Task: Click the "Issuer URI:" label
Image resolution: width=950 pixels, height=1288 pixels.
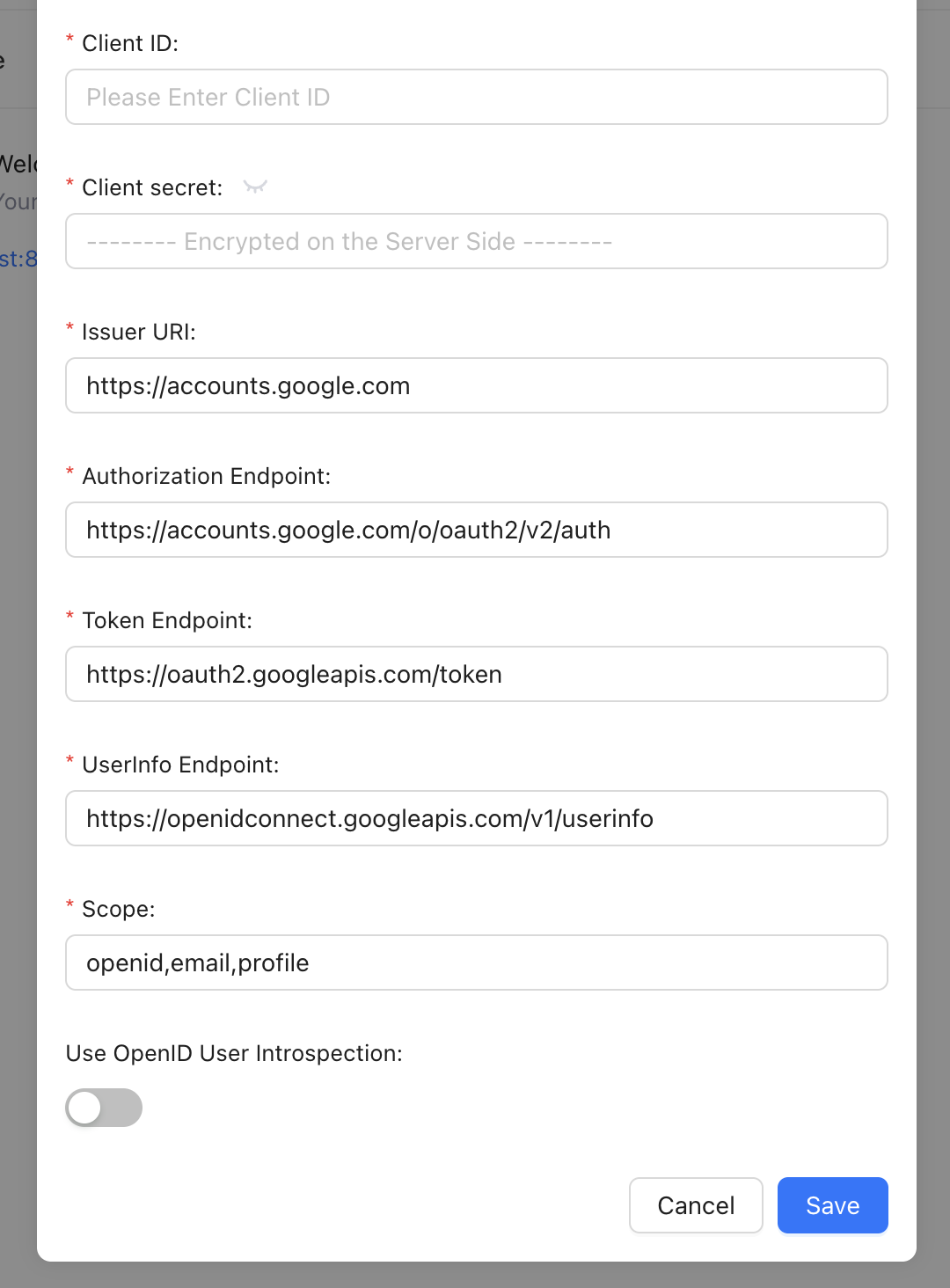Action: 138,332
